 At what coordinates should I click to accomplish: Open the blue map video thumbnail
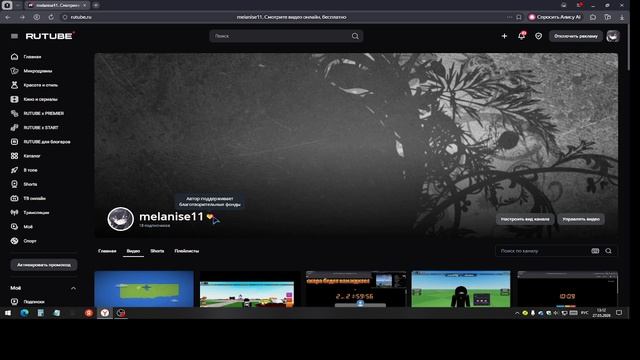[144, 289]
